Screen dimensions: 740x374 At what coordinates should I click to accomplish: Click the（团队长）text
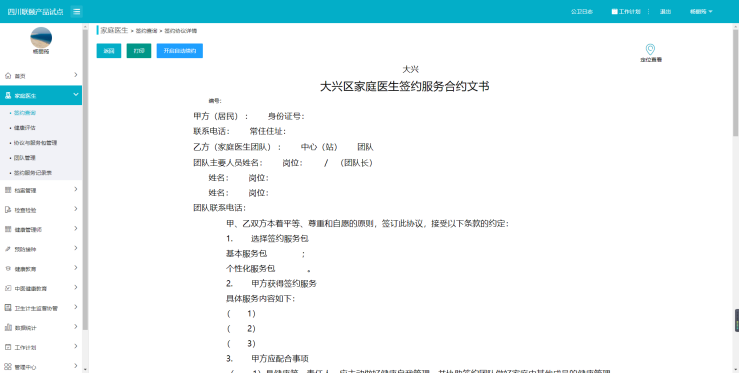tap(357, 163)
